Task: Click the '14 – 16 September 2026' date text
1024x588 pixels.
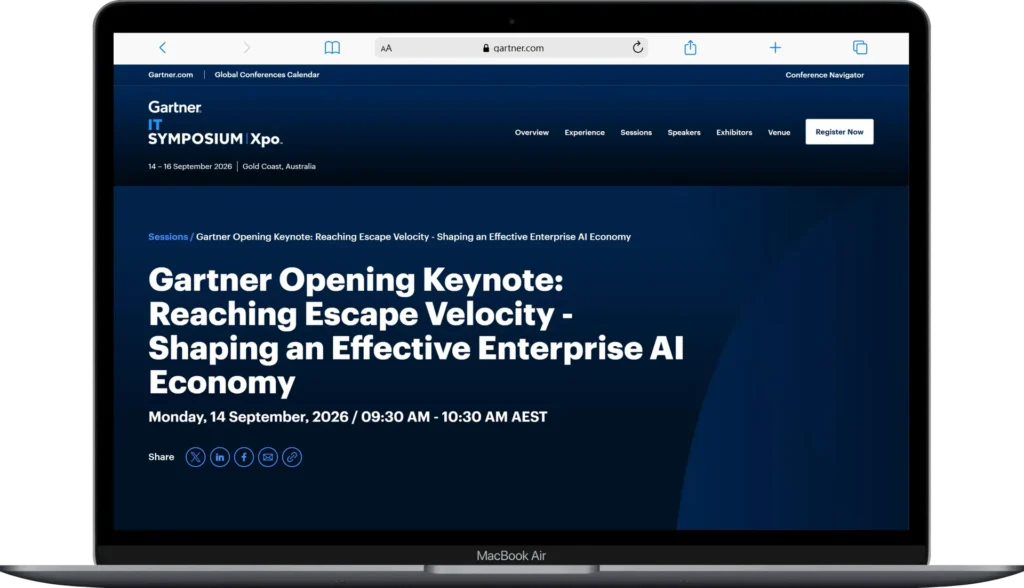Action: click(190, 167)
